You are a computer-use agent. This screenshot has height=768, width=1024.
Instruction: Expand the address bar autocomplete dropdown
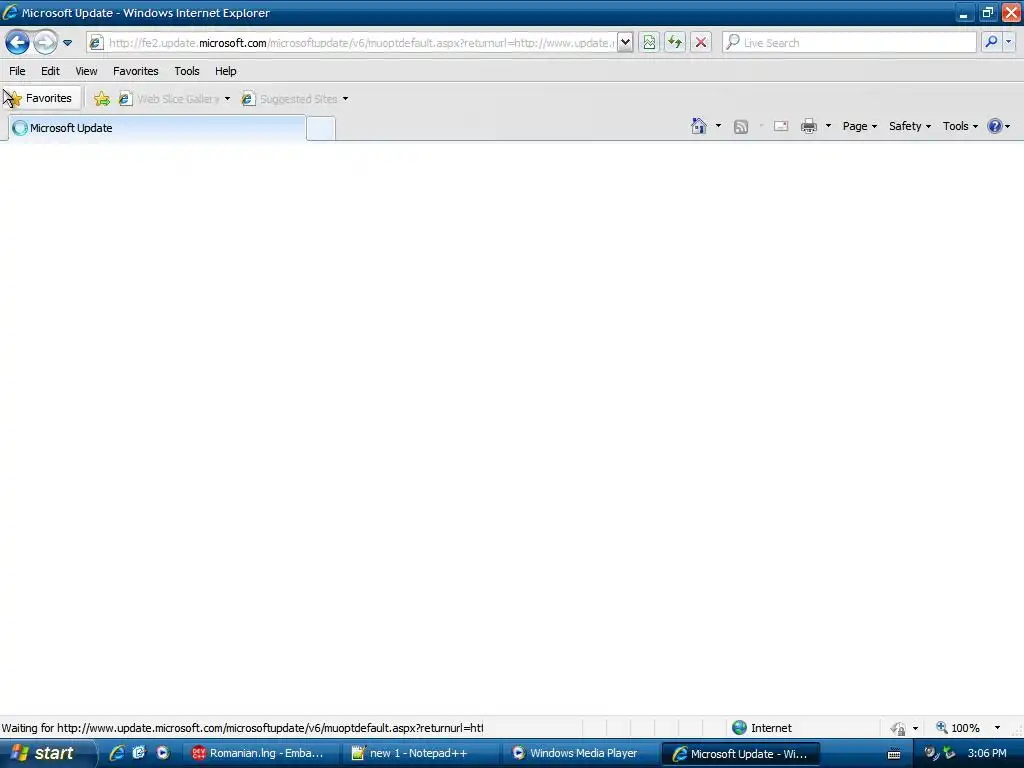[x=625, y=42]
